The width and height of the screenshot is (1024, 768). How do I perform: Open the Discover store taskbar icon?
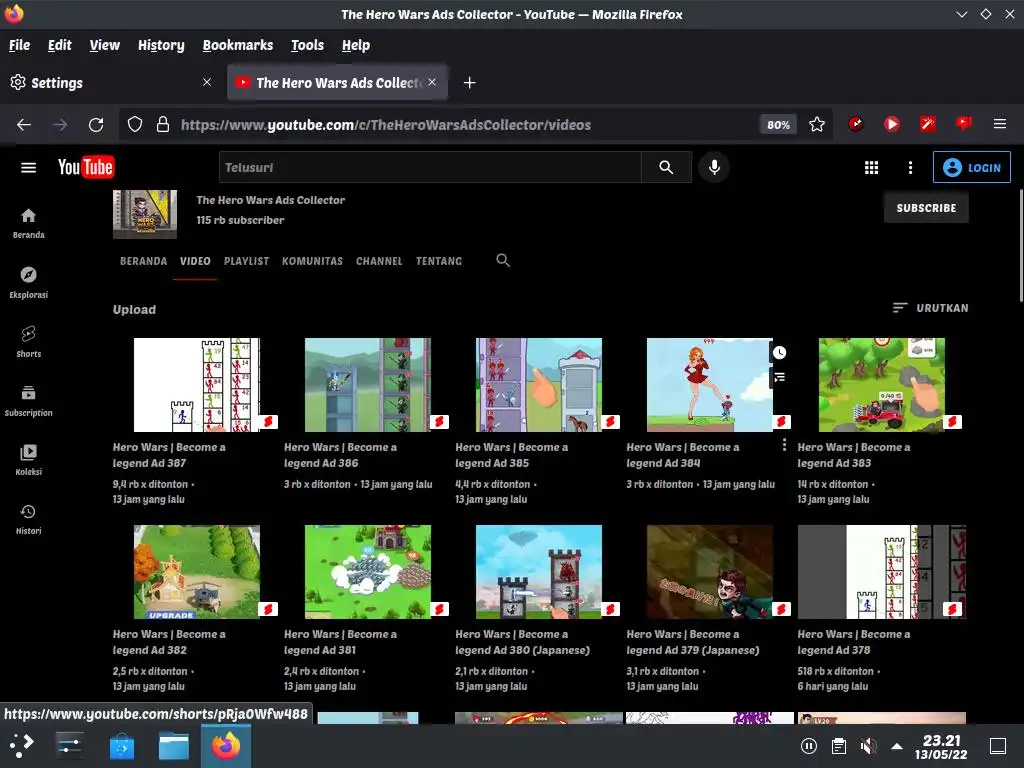121,745
